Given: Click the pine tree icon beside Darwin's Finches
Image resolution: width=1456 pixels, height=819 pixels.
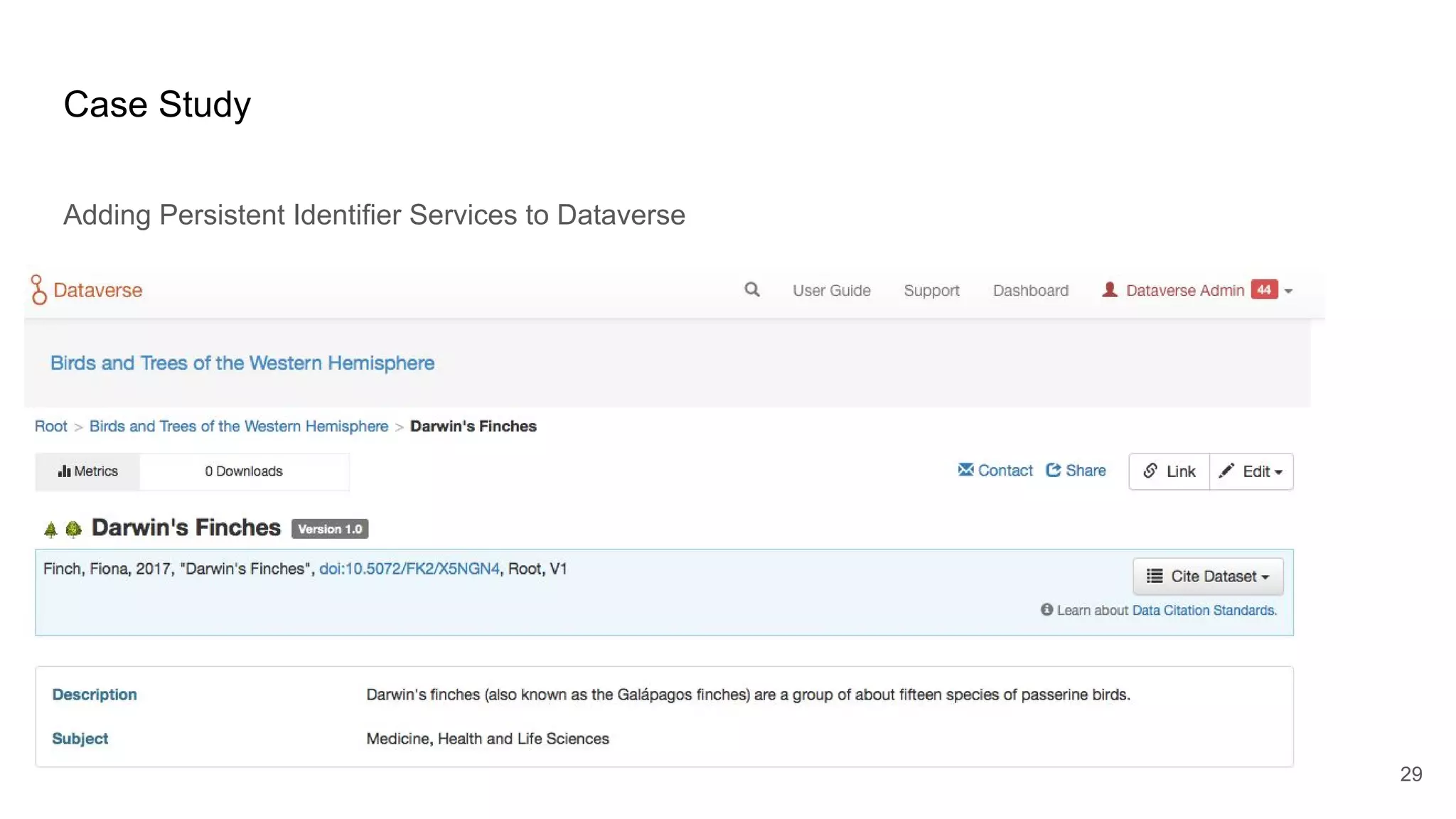Looking at the screenshot, I should (x=50, y=529).
